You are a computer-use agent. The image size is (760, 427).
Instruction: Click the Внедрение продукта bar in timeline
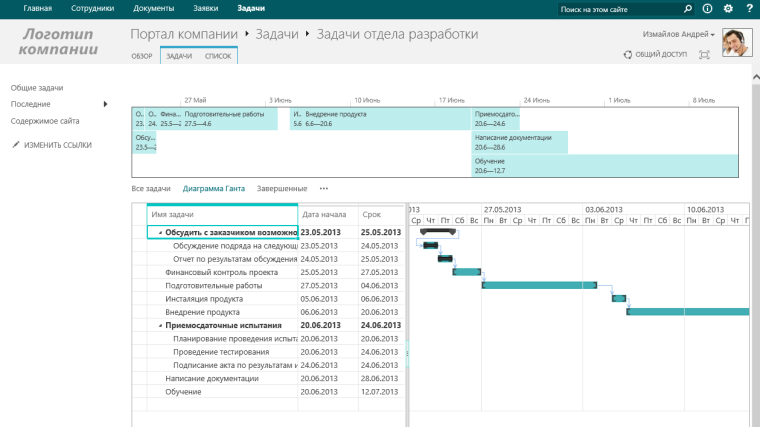[381, 119]
